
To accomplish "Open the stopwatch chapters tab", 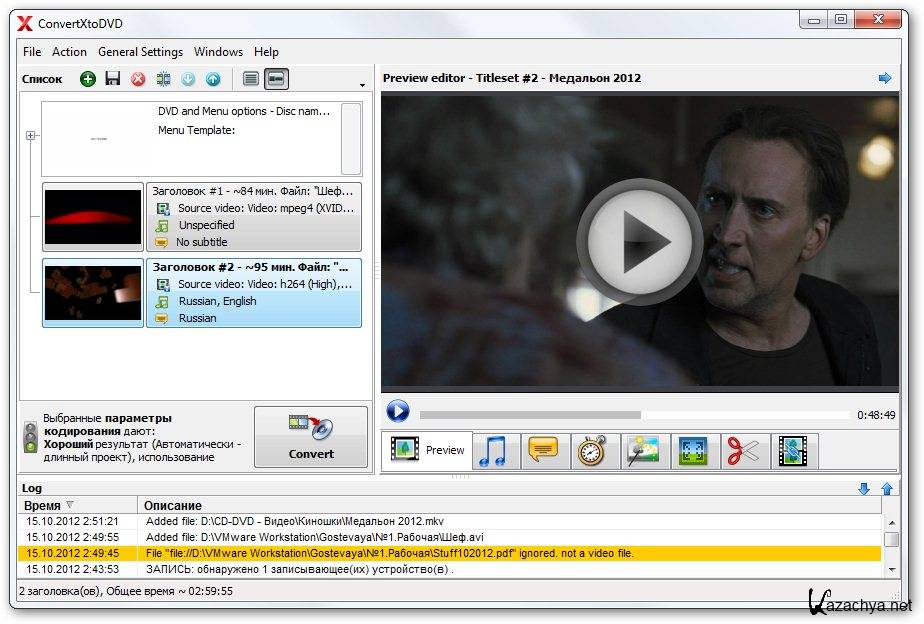I will point(592,451).
